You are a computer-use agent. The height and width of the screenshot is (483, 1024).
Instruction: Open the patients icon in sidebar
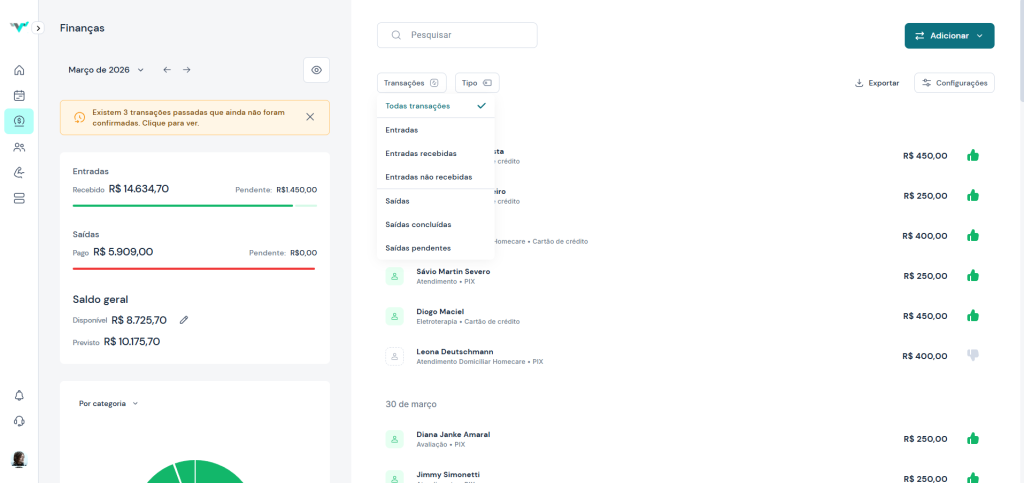(x=19, y=147)
